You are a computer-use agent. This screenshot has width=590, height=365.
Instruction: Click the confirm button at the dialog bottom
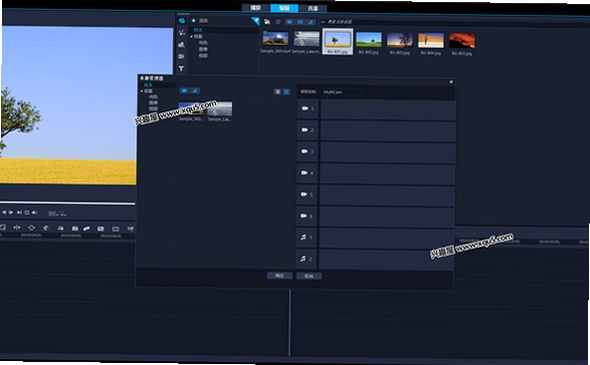(280, 276)
